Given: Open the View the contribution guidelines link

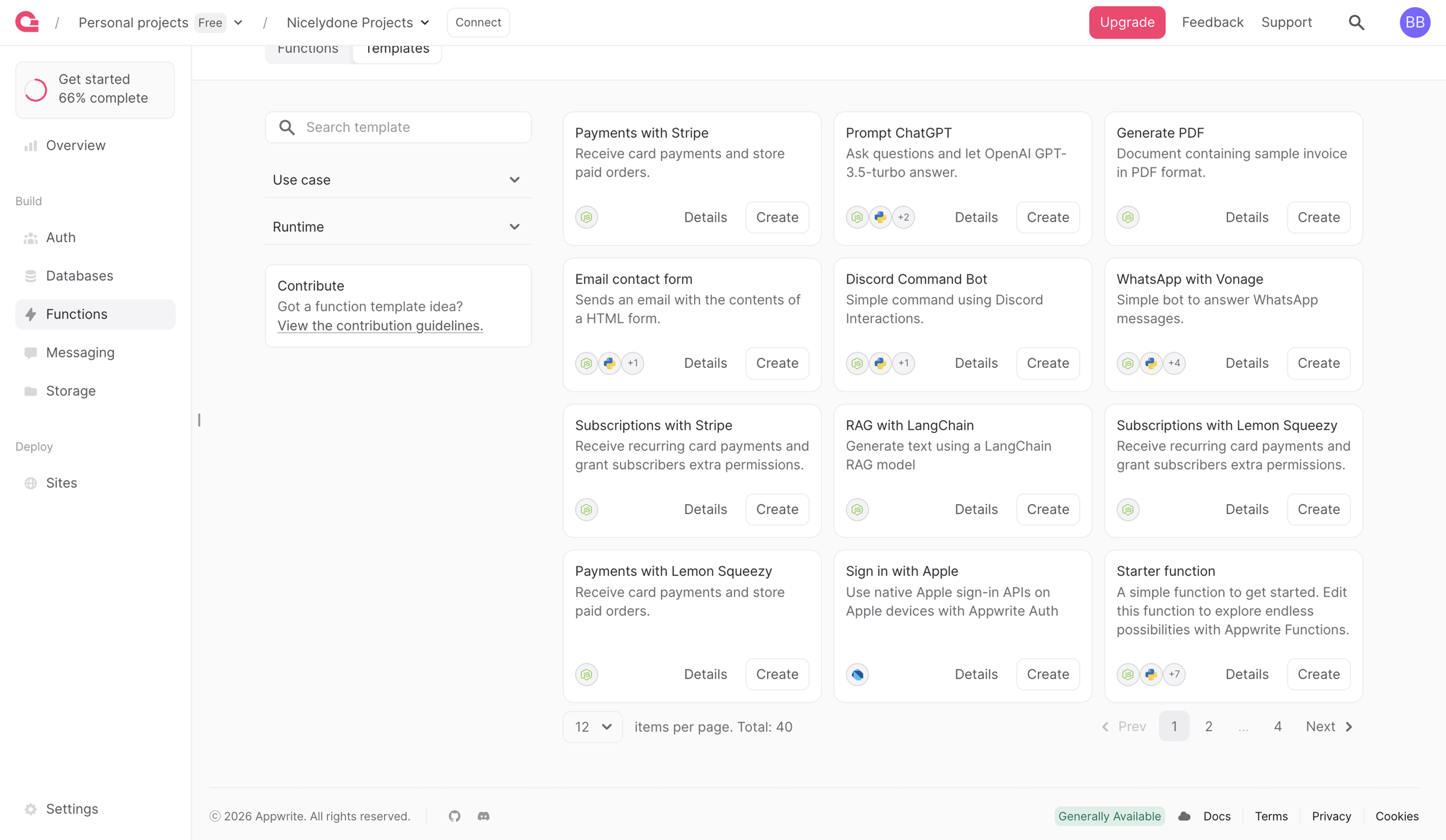Looking at the screenshot, I should click(x=380, y=325).
